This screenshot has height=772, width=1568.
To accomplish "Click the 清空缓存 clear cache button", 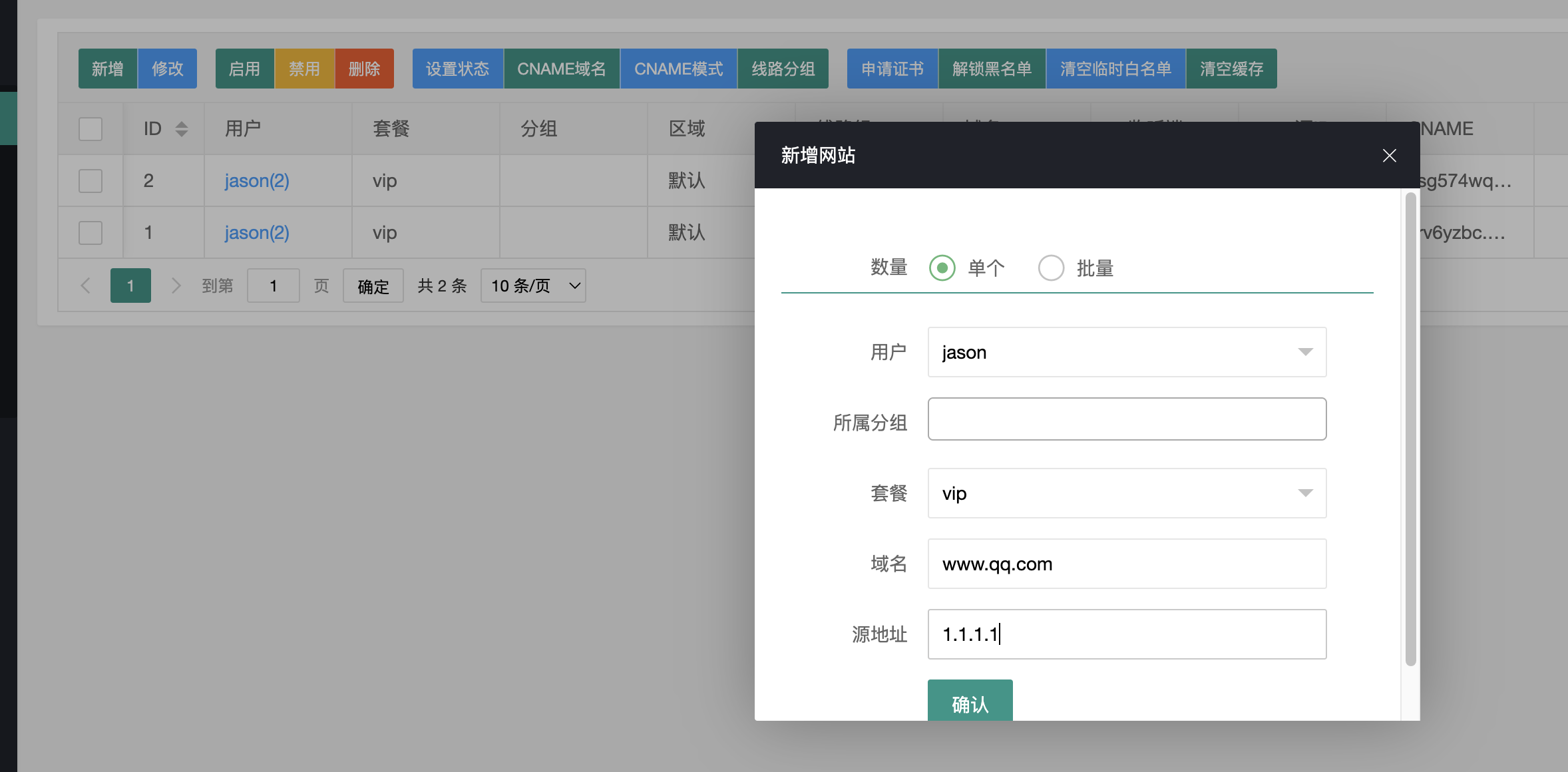I will [1231, 68].
